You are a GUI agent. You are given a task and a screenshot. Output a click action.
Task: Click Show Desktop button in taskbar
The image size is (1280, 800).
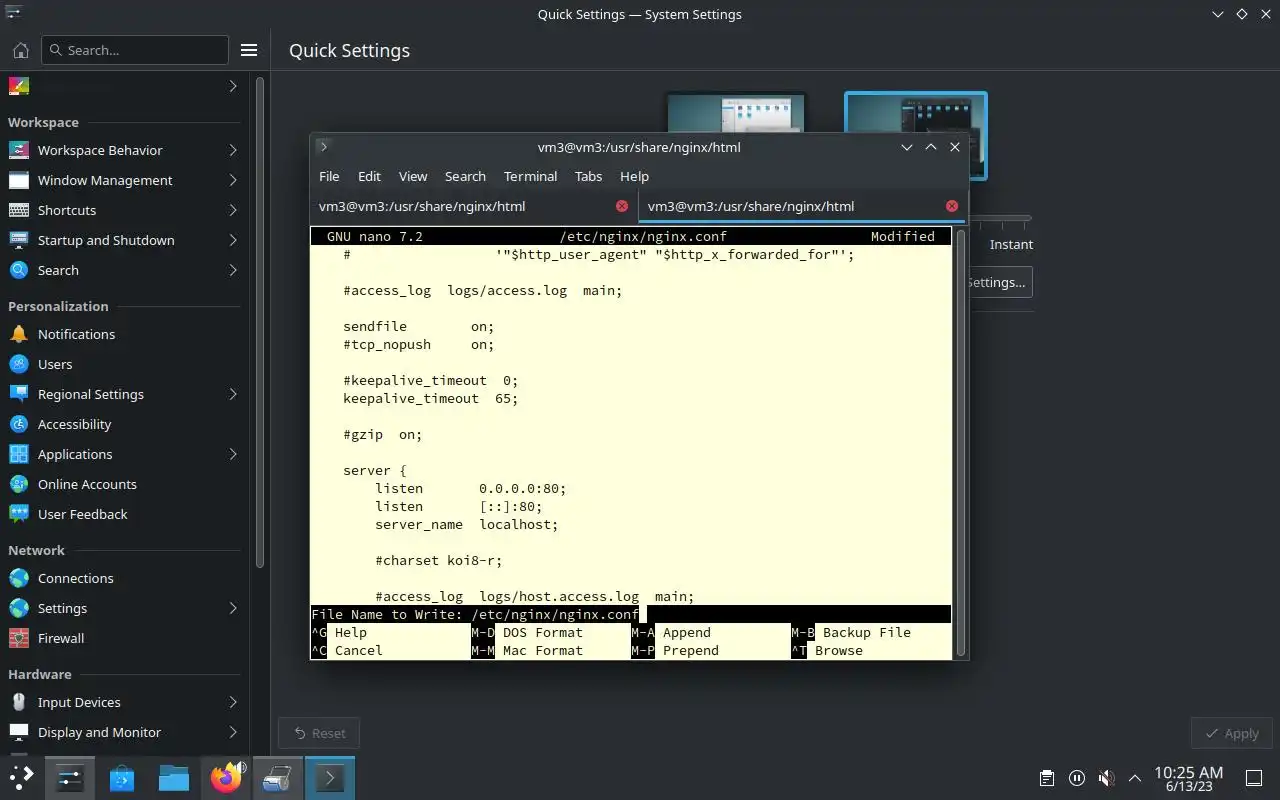1253,778
